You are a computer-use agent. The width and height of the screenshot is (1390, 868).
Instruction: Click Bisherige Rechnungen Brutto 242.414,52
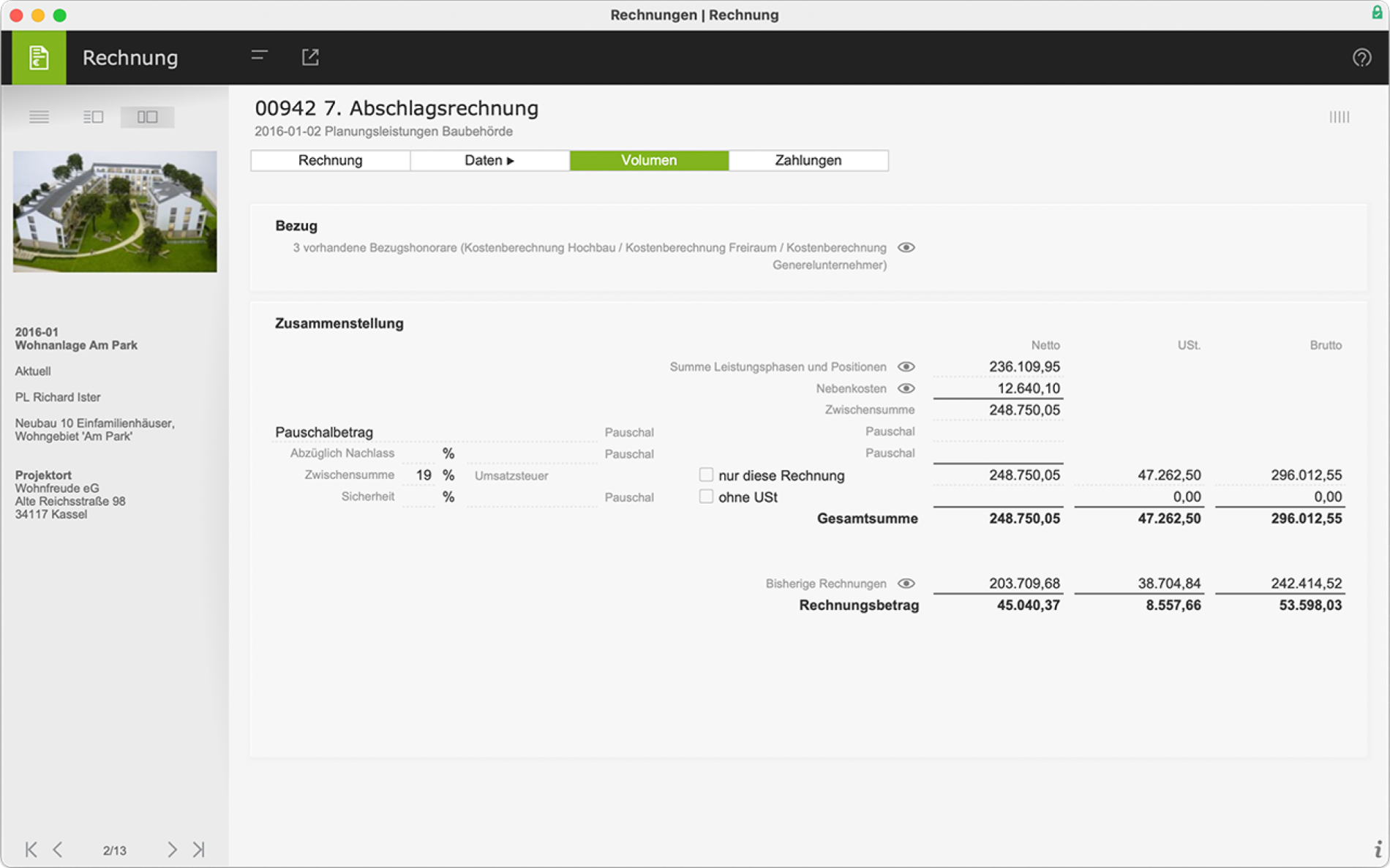(x=1306, y=584)
